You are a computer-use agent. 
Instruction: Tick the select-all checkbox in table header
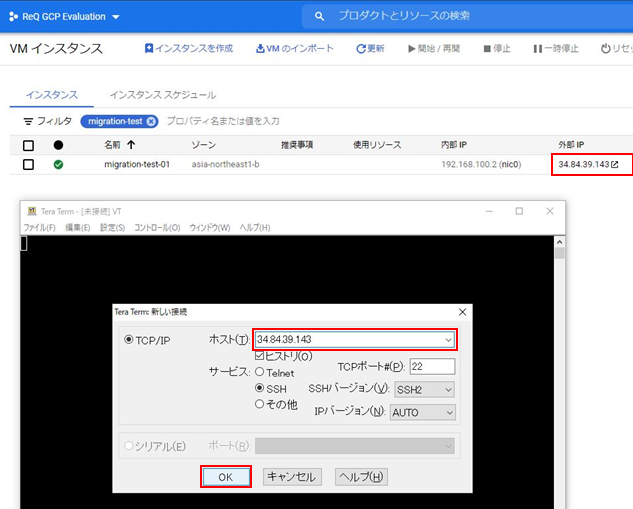pyautogui.click(x=28, y=145)
